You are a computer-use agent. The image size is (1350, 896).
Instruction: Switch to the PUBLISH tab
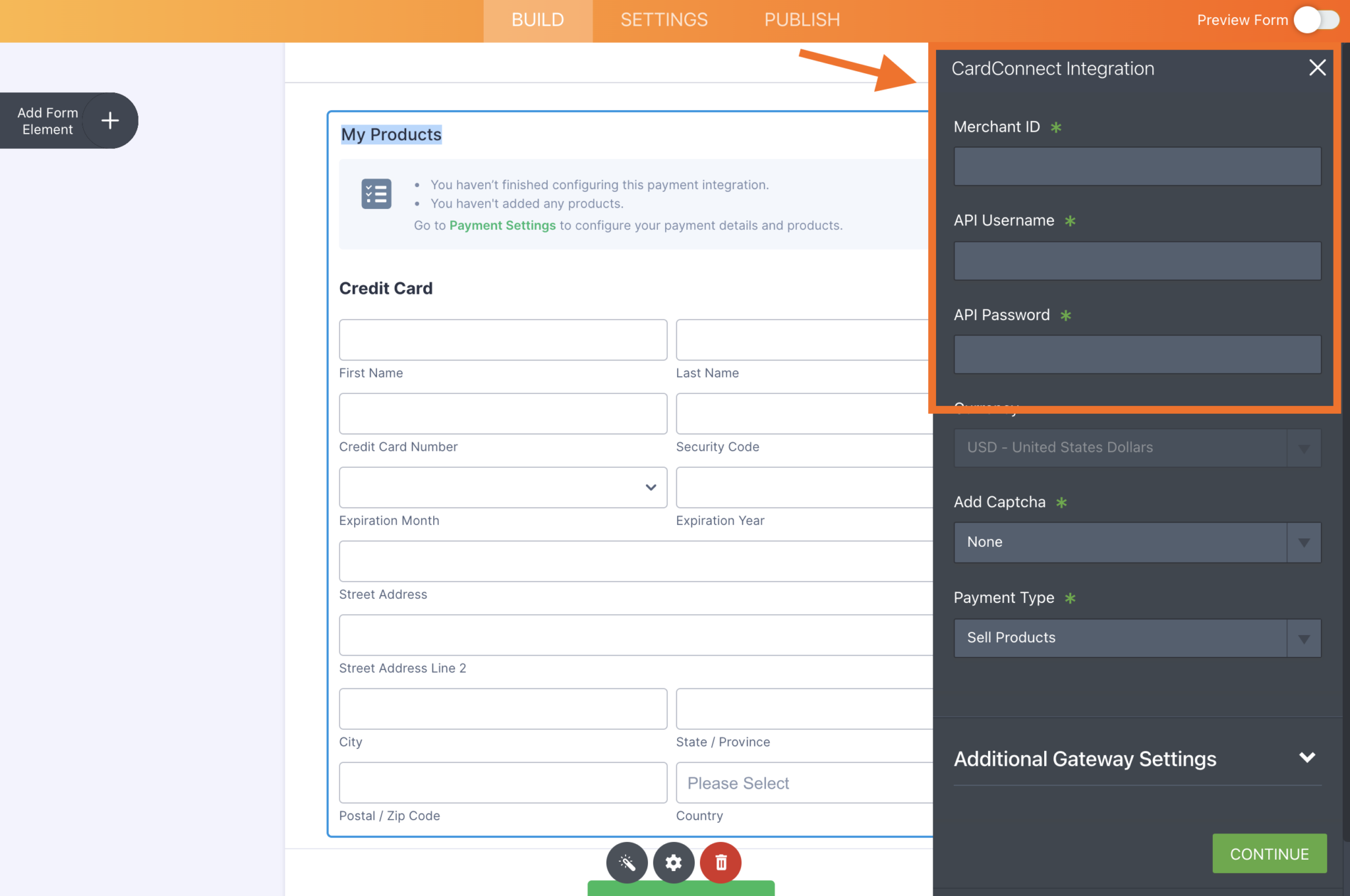pyautogui.click(x=801, y=20)
